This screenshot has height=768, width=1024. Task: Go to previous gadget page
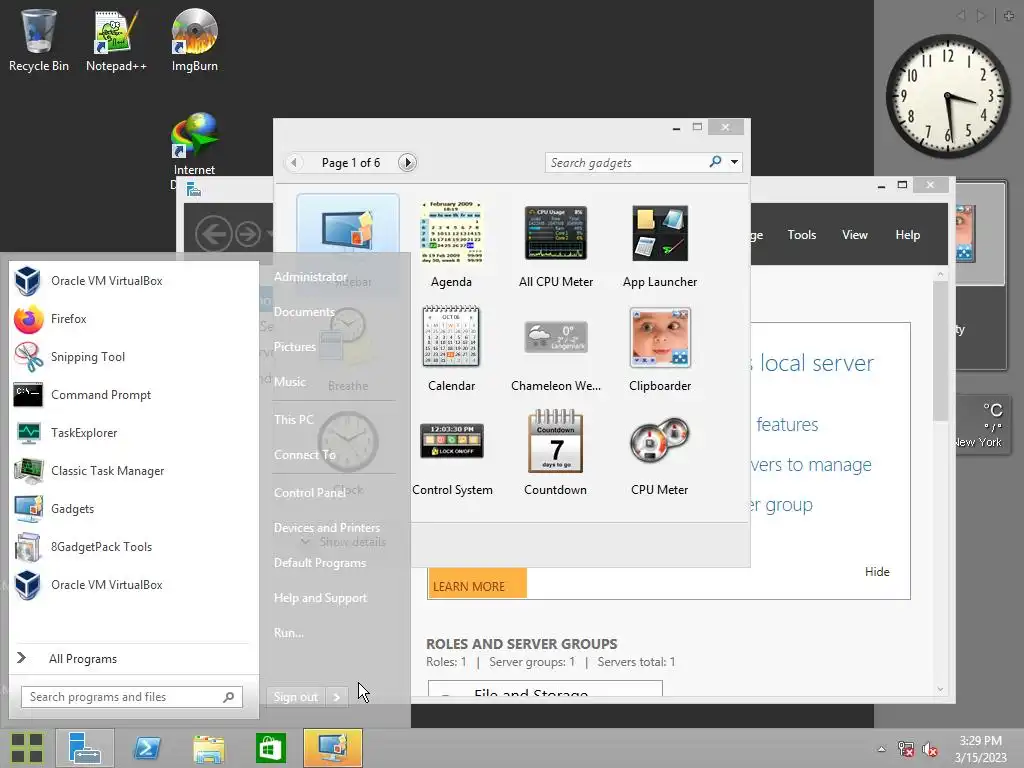(294, 163)
